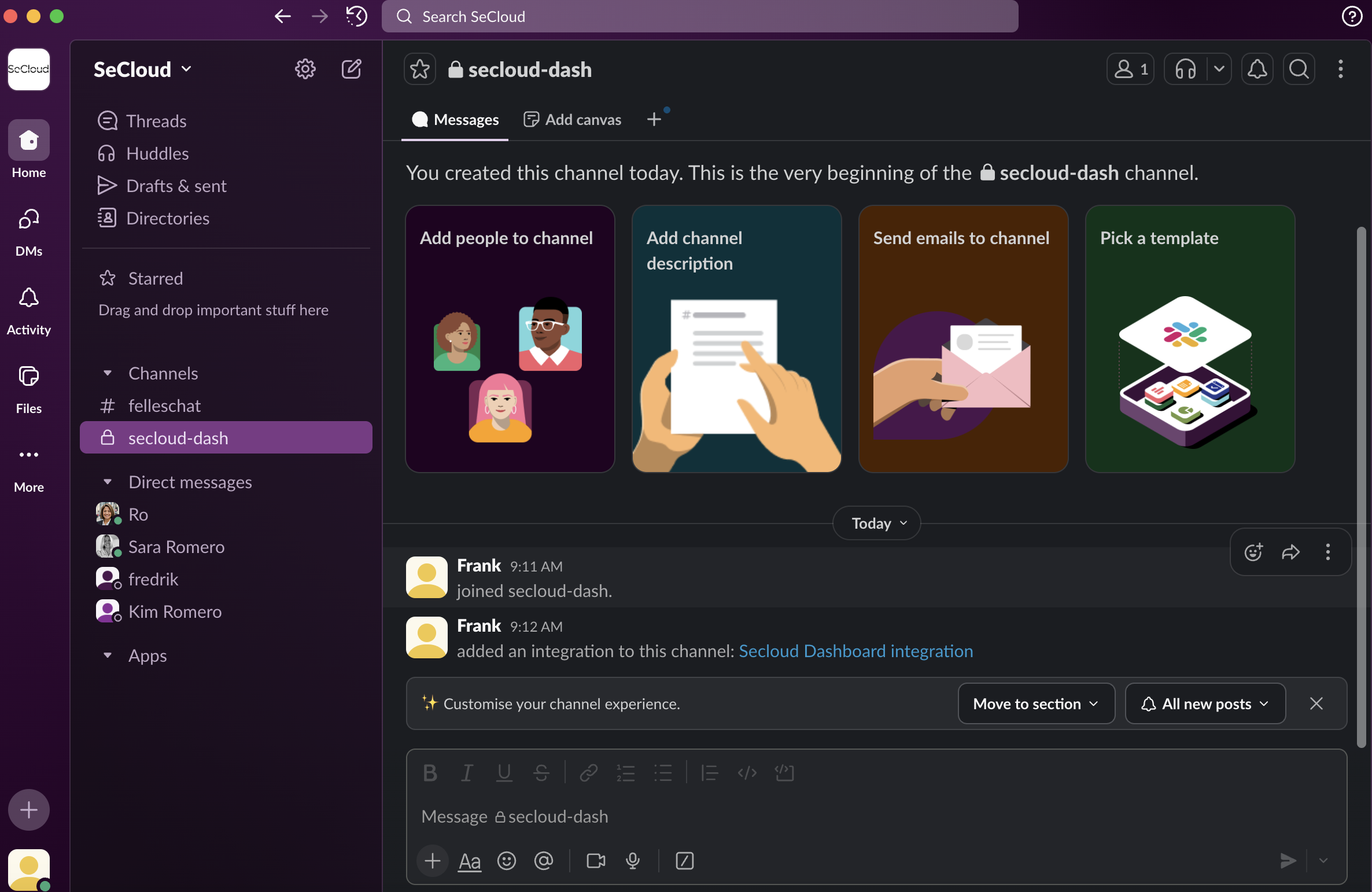Insert a code block

pos(784,773)
